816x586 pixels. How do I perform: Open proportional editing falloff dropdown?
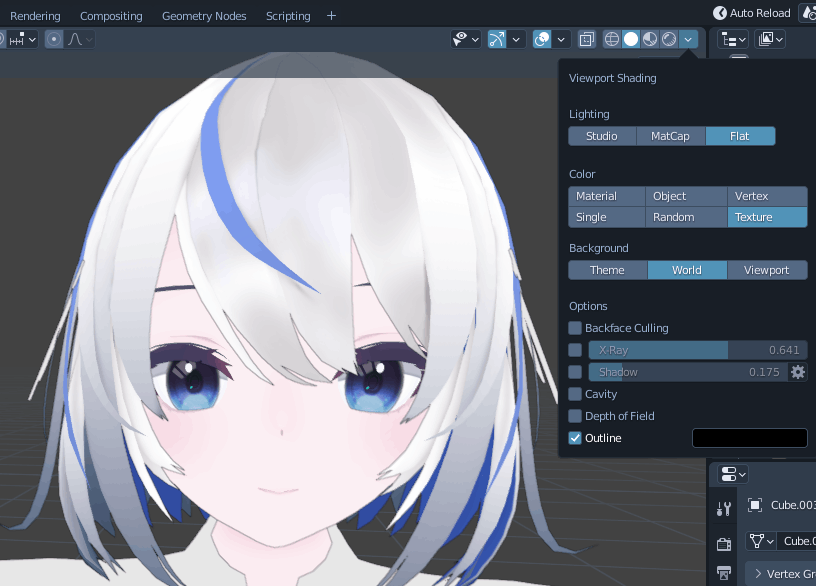[80, 39]
